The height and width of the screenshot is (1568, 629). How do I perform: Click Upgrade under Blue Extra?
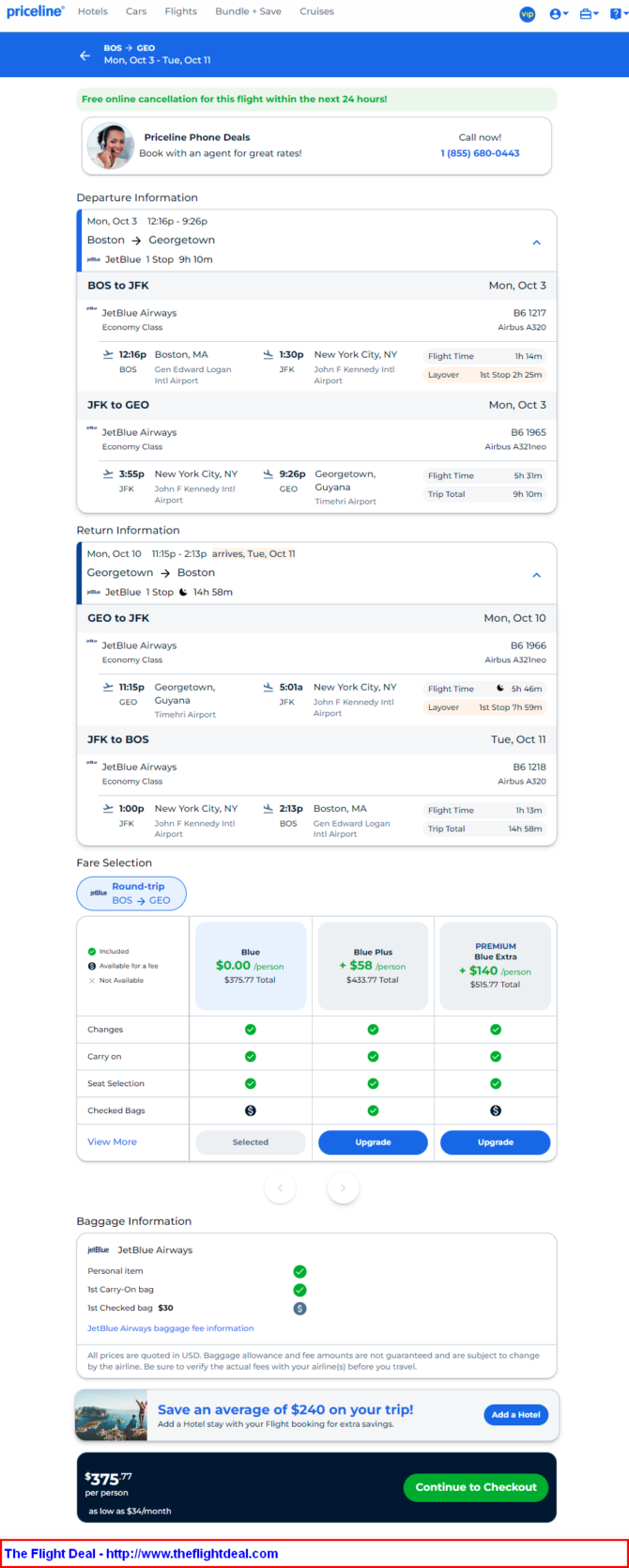coord(496,1142)
